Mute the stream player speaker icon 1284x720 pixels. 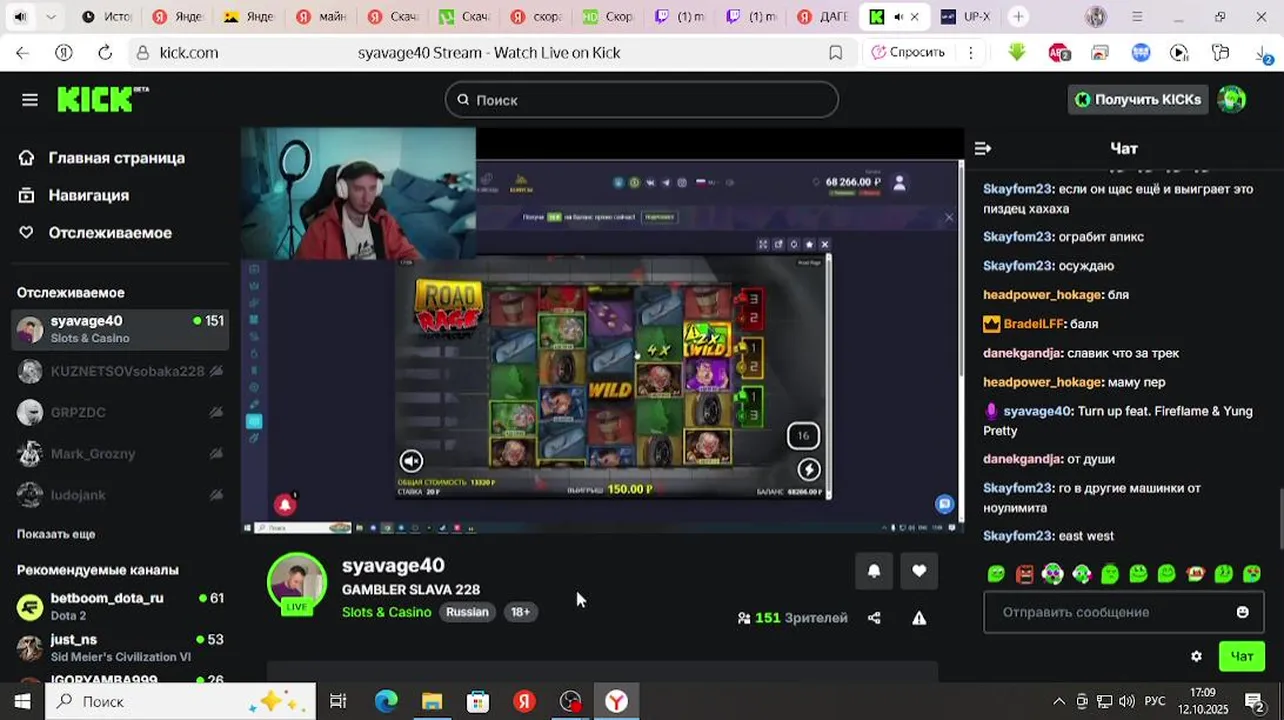click(x=411, y=461)
